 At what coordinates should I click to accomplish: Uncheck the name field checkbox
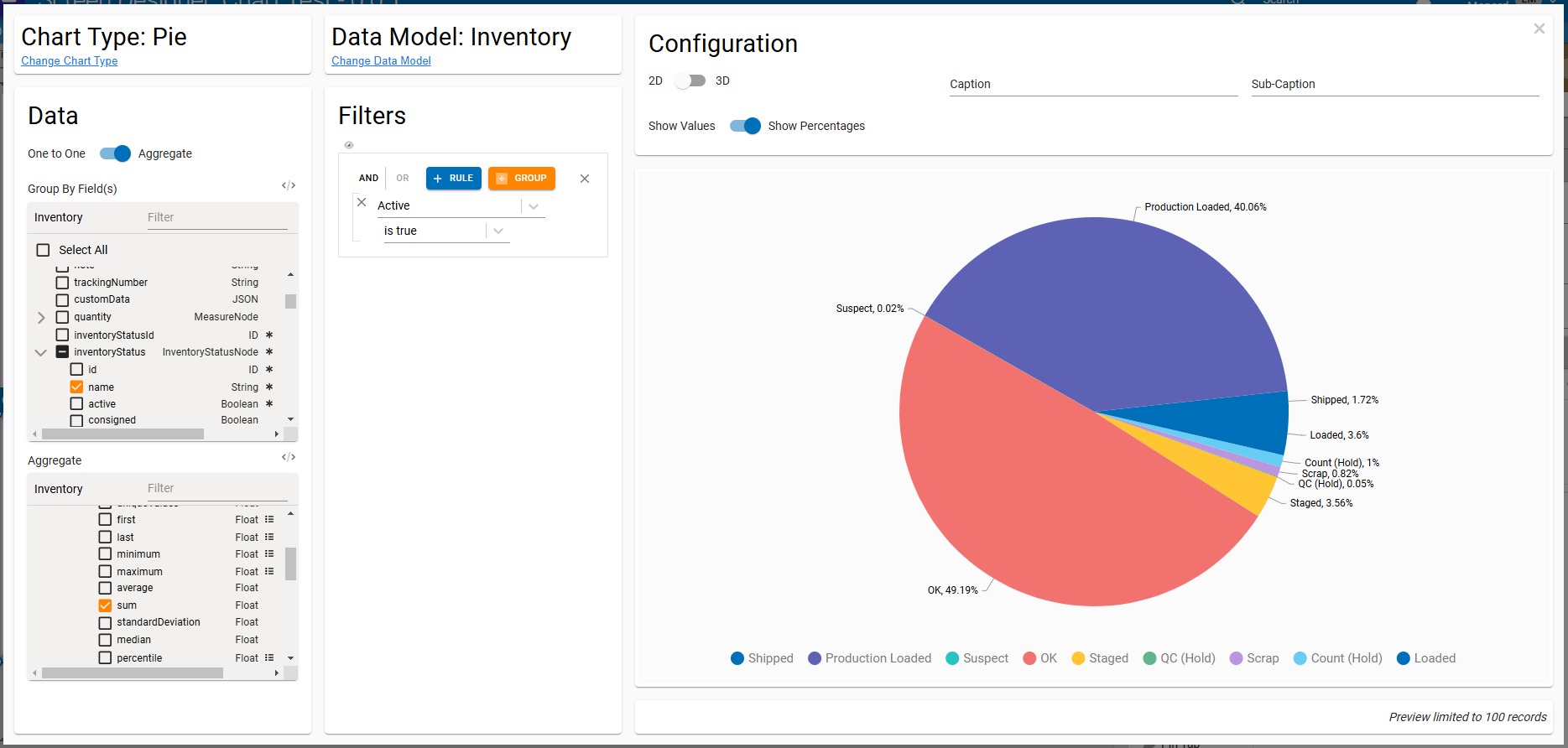76,387
